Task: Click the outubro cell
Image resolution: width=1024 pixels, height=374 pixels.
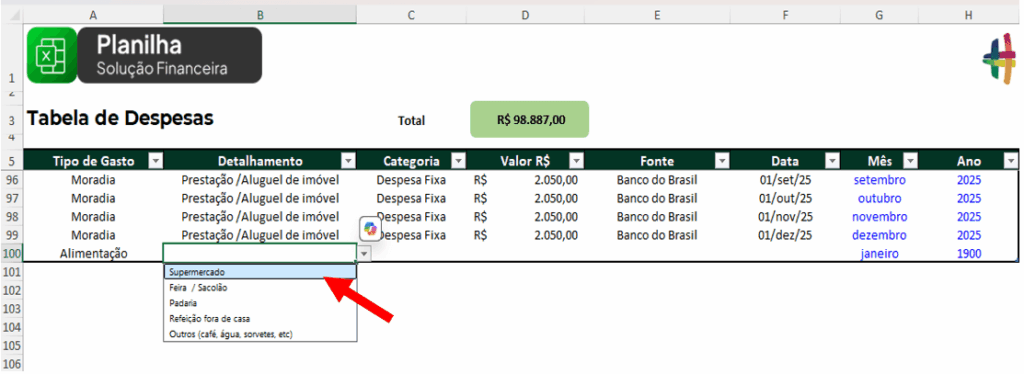Action: point(879,198)
